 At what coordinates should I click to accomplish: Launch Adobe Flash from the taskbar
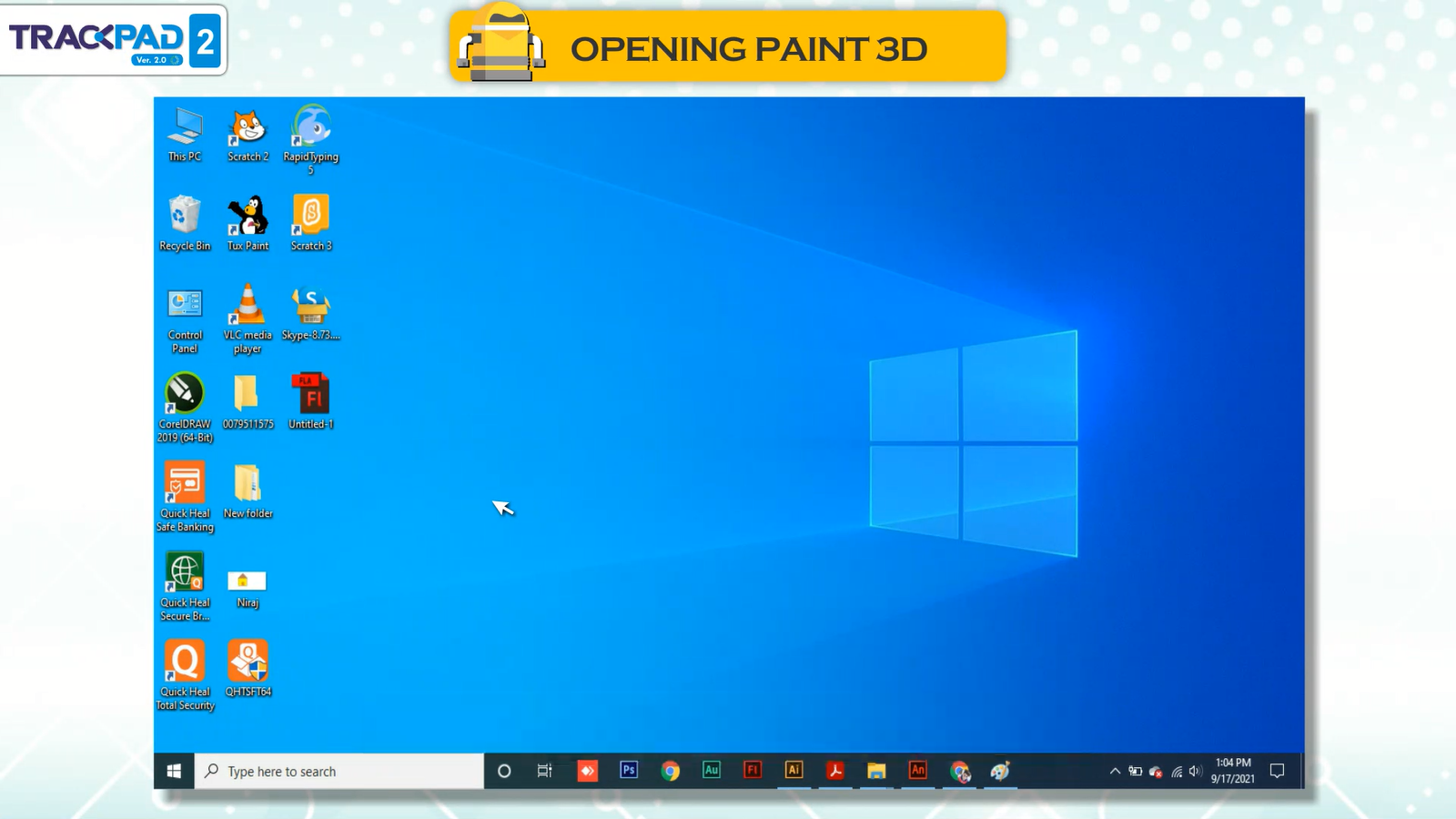click(x=753, y=771)
